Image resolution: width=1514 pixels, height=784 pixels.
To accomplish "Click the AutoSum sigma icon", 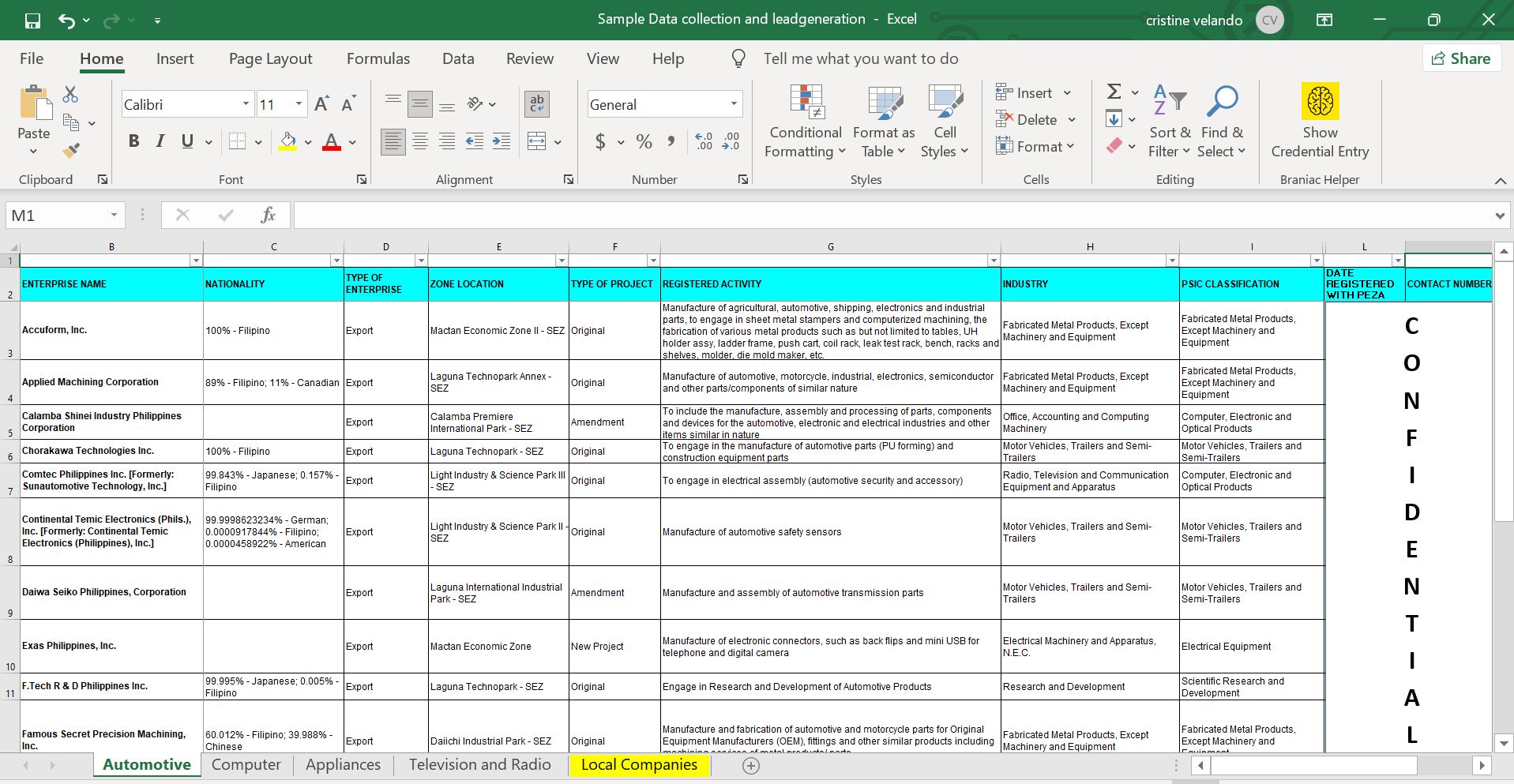I will coord(1114,92).
